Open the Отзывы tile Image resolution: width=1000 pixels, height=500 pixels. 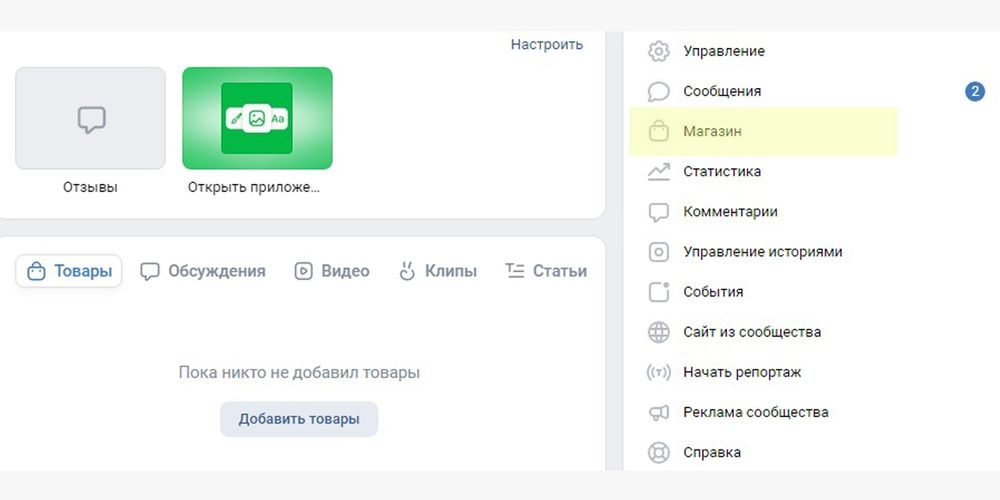click(91, 118)
